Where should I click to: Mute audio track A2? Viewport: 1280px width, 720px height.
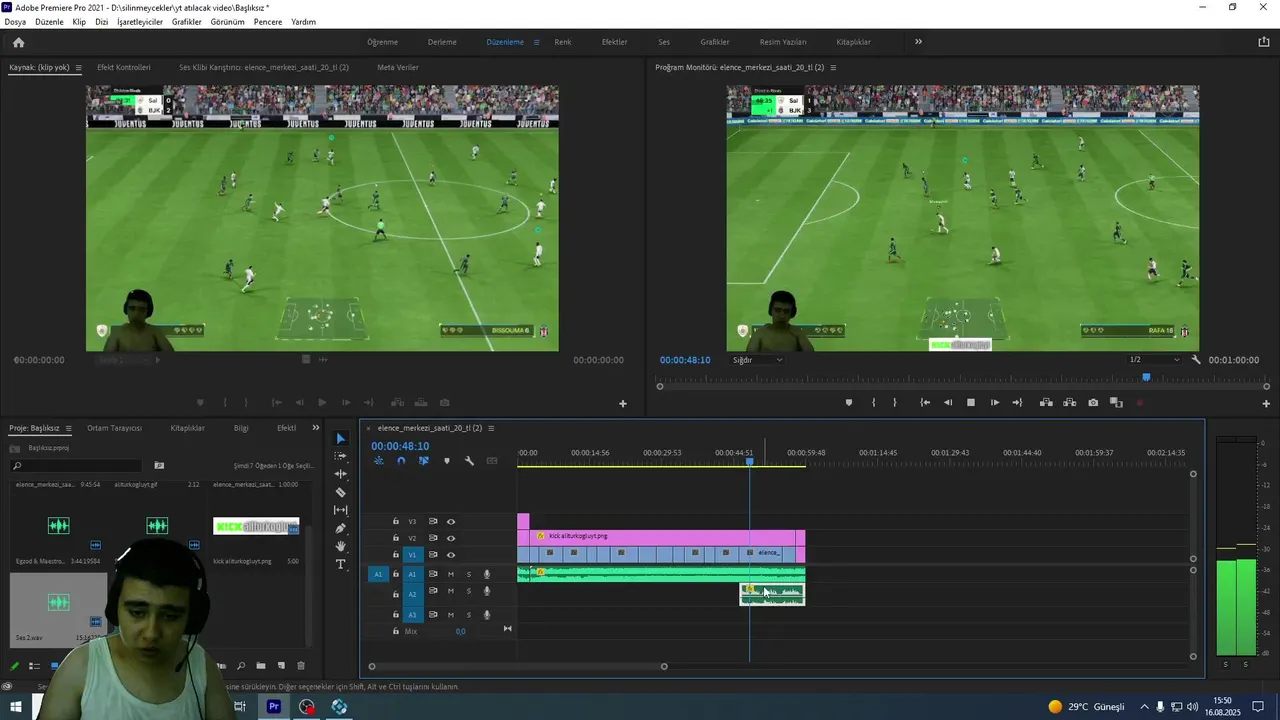[451, 591]
